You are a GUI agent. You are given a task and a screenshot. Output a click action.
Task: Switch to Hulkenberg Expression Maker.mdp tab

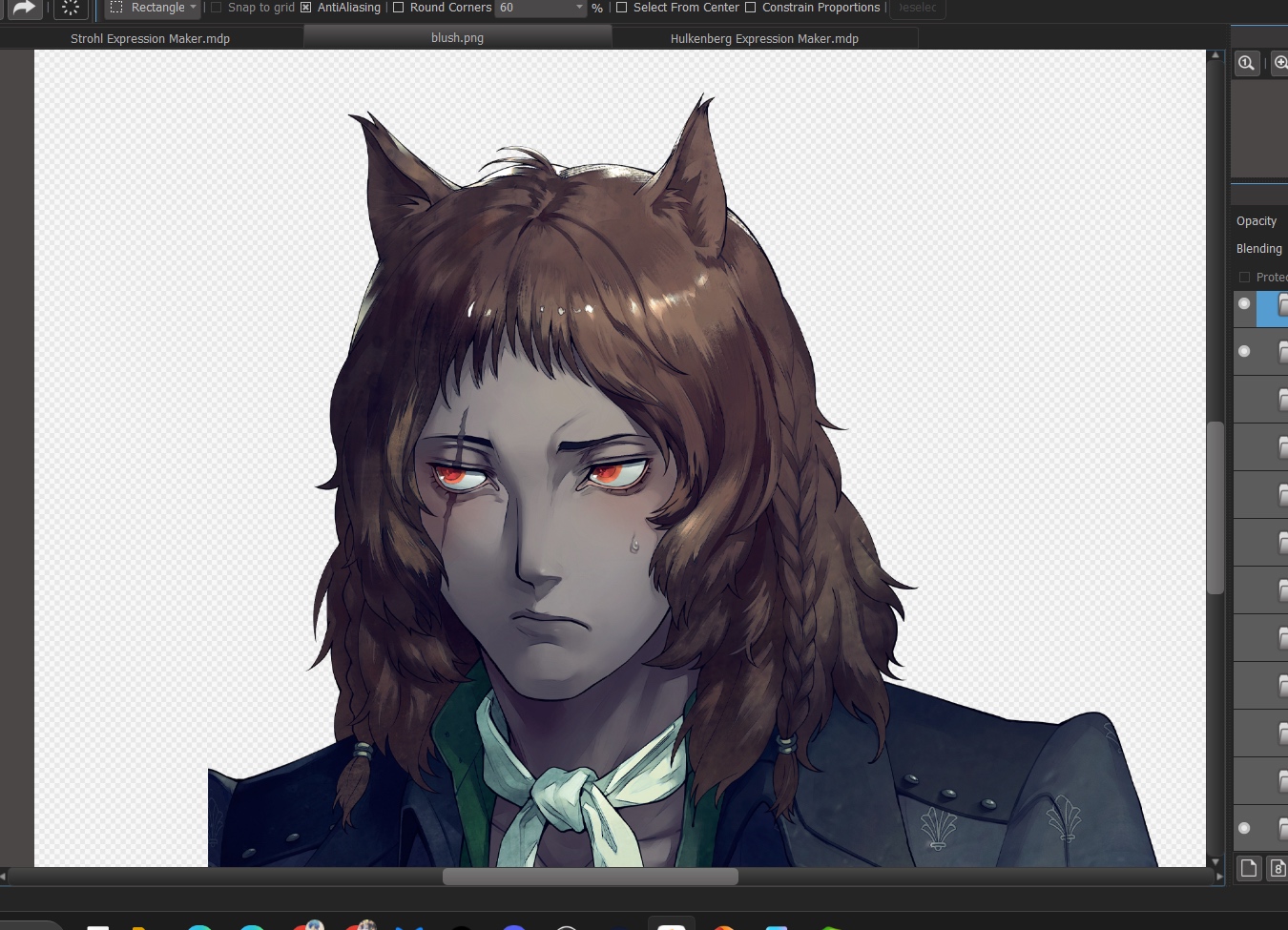click(764, 38)
